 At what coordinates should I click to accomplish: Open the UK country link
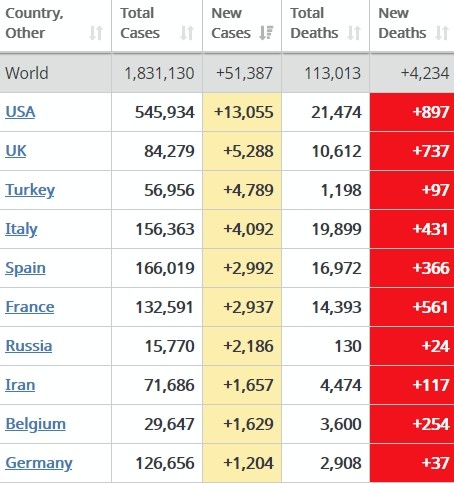click(x=16, y=151)
